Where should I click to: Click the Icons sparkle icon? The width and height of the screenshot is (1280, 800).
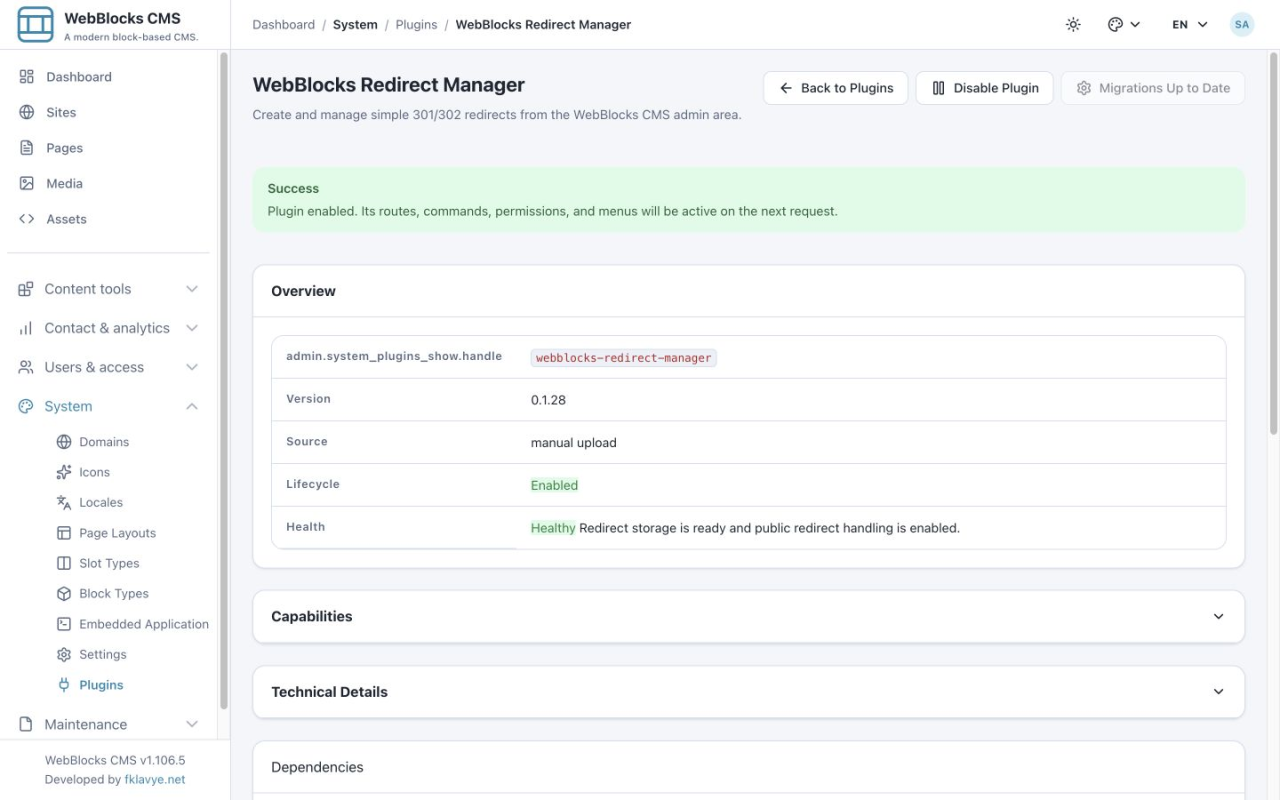coord(64,472)
